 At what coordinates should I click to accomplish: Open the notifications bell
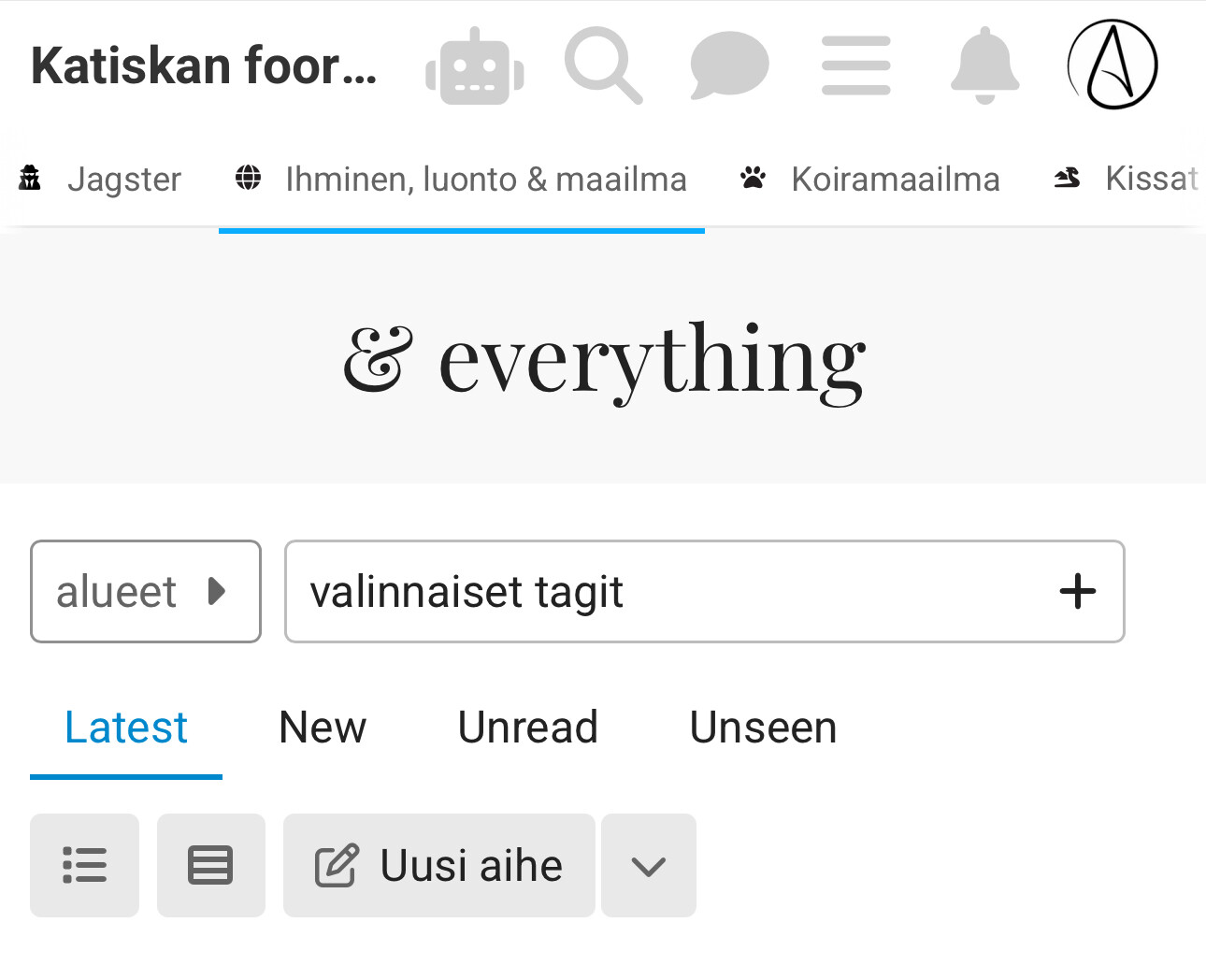984,65
